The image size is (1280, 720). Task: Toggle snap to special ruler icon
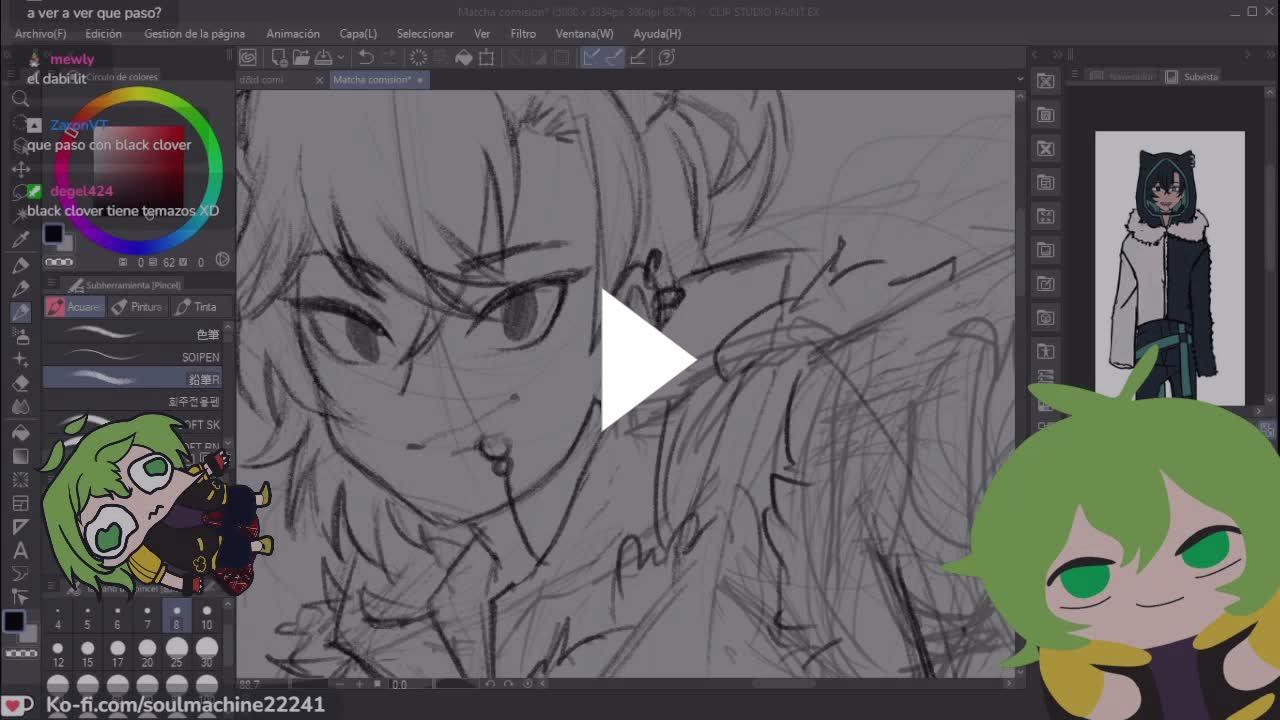(614, 58)
